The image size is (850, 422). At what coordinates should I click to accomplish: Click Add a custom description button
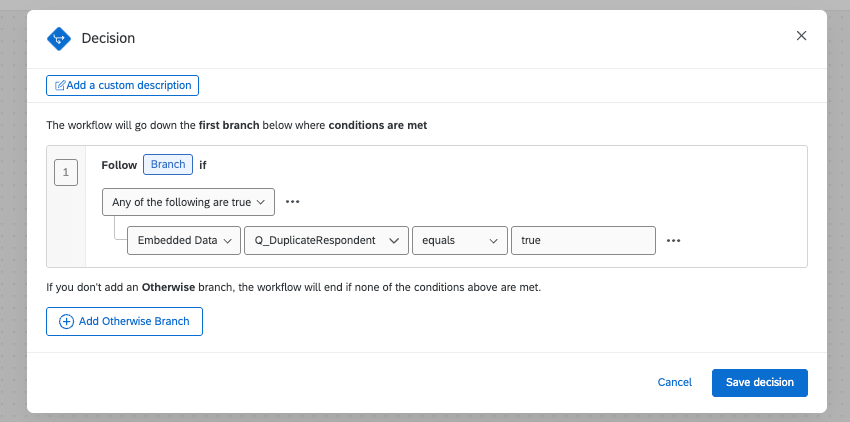pyautogui.click(x=123, y=86)
